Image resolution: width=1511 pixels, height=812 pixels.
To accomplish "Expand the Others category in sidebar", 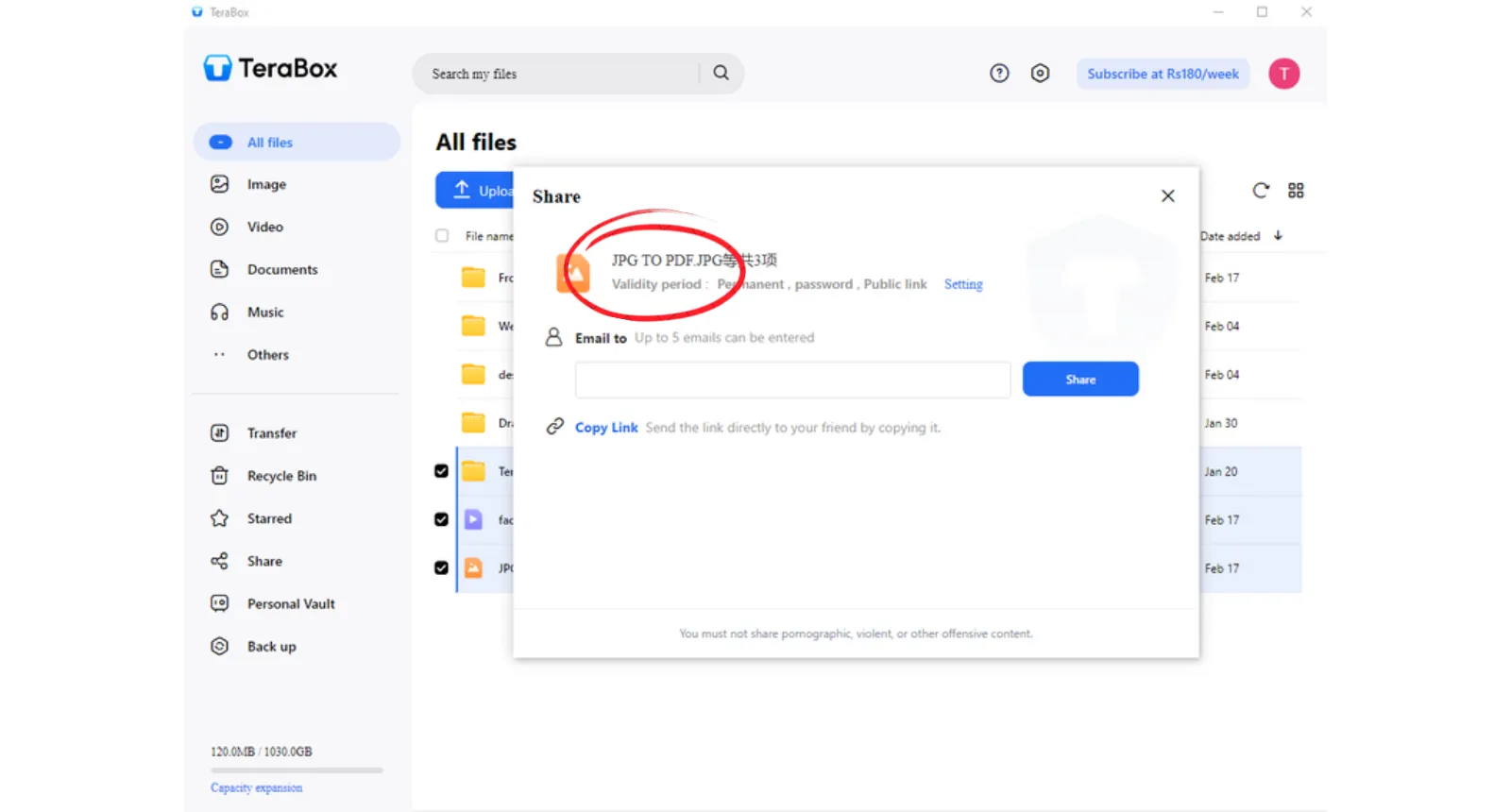I will [268, 355].
